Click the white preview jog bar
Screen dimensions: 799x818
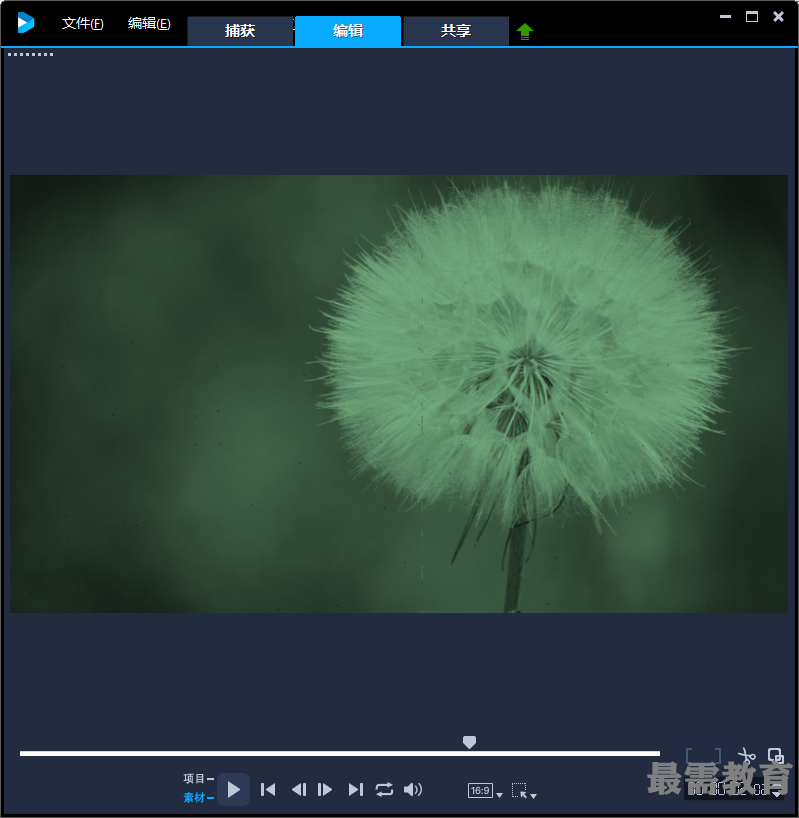point(340,753)
